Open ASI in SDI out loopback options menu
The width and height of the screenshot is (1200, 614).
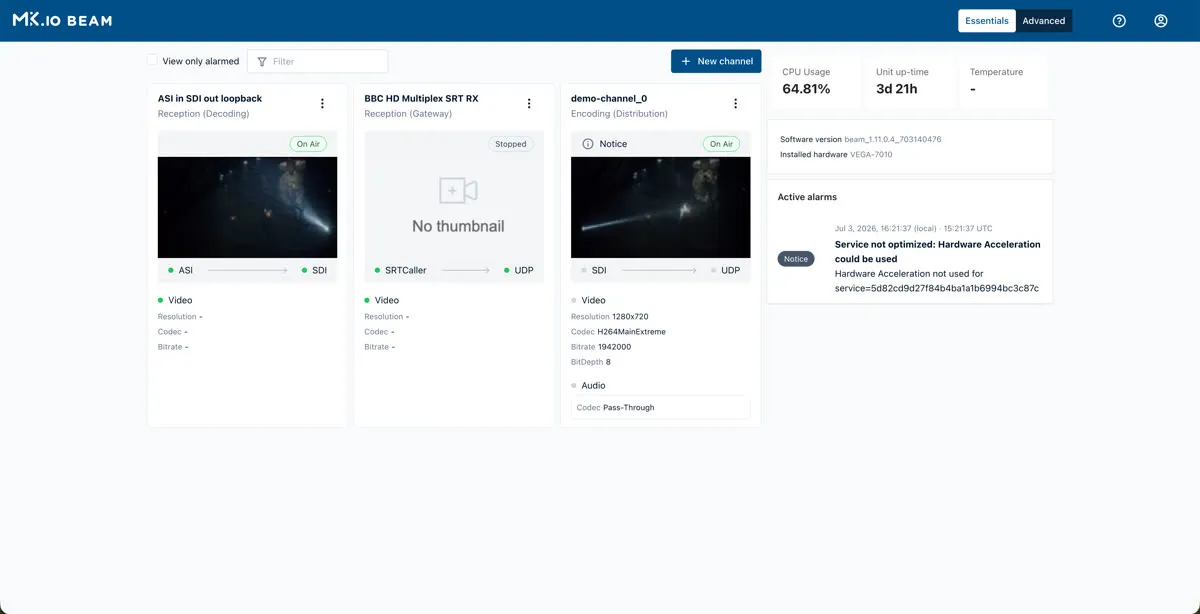pos(322,104)
